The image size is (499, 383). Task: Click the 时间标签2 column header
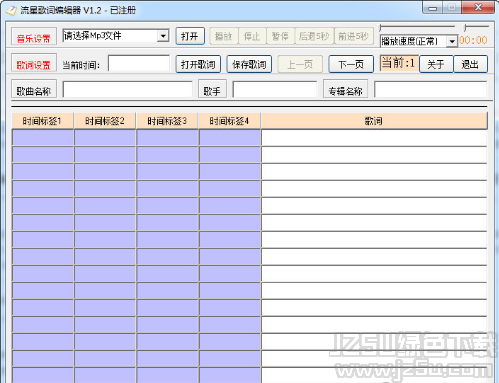[105, 121]
